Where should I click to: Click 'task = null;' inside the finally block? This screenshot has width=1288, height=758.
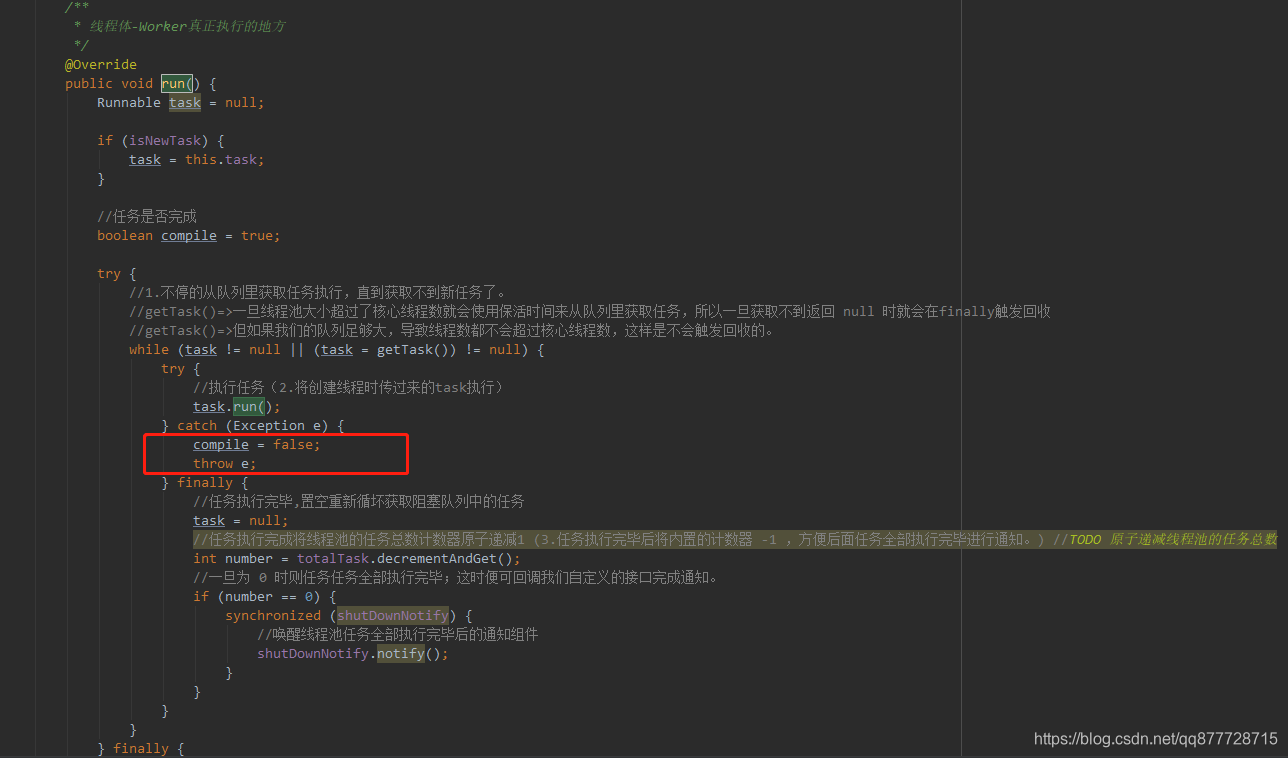(241, 520)
